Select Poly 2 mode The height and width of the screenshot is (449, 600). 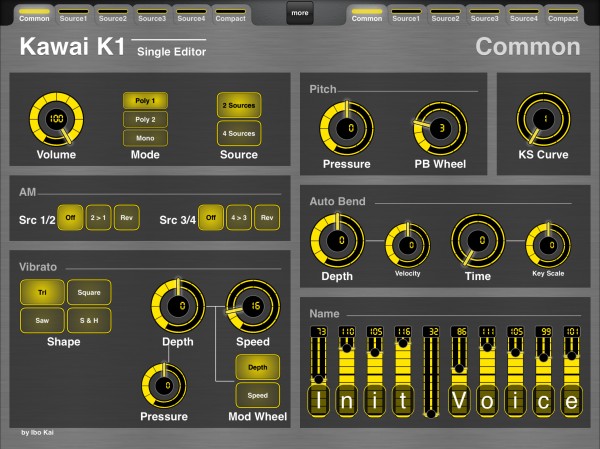(145, 119)
